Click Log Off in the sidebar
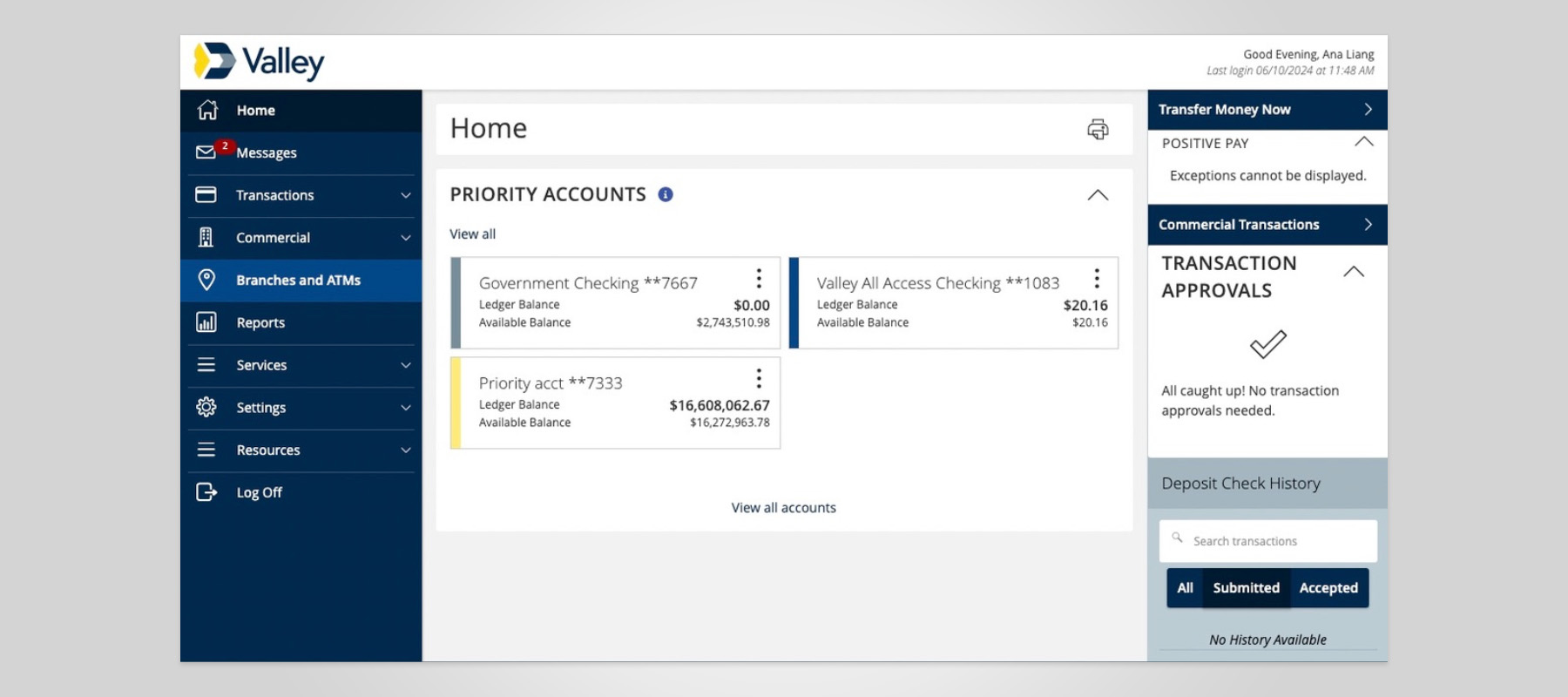This screenshot has height=697, width=1568. coord(301,492)
